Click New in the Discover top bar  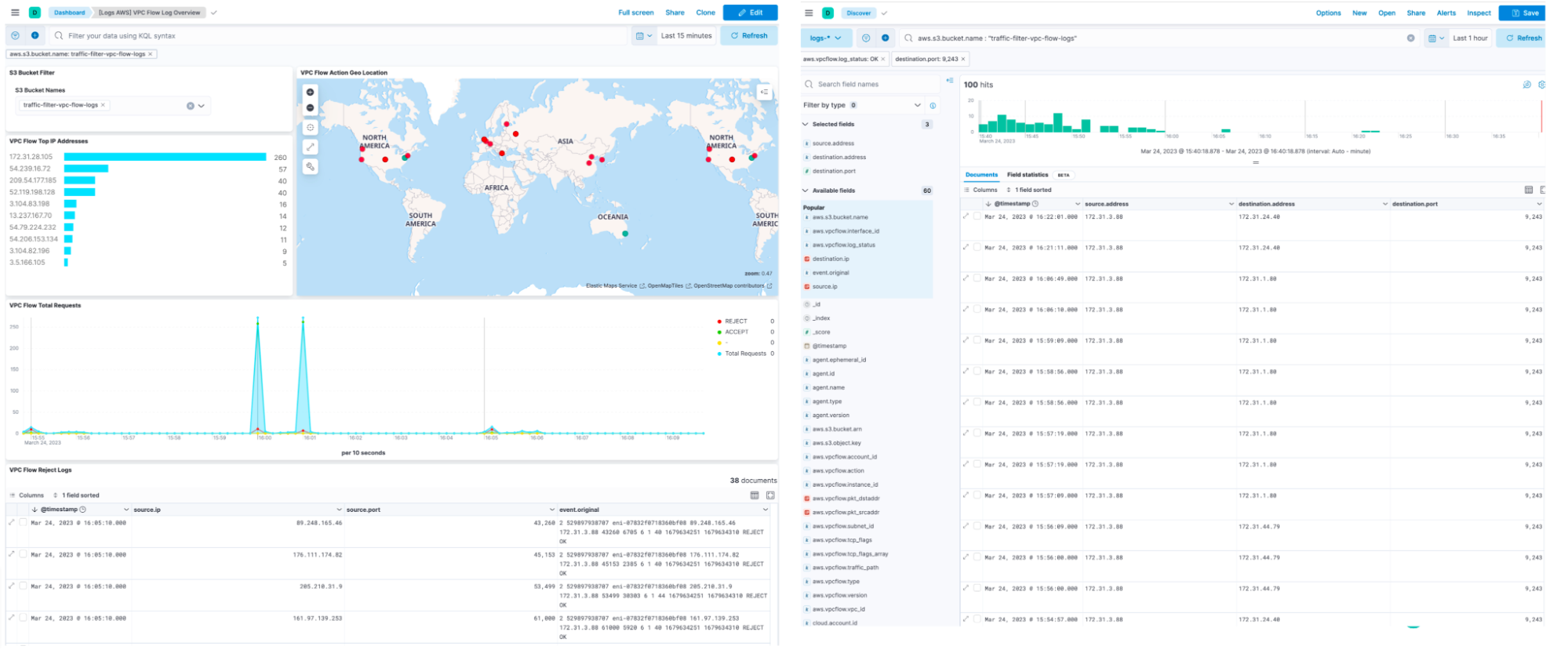click(1359, 13)
